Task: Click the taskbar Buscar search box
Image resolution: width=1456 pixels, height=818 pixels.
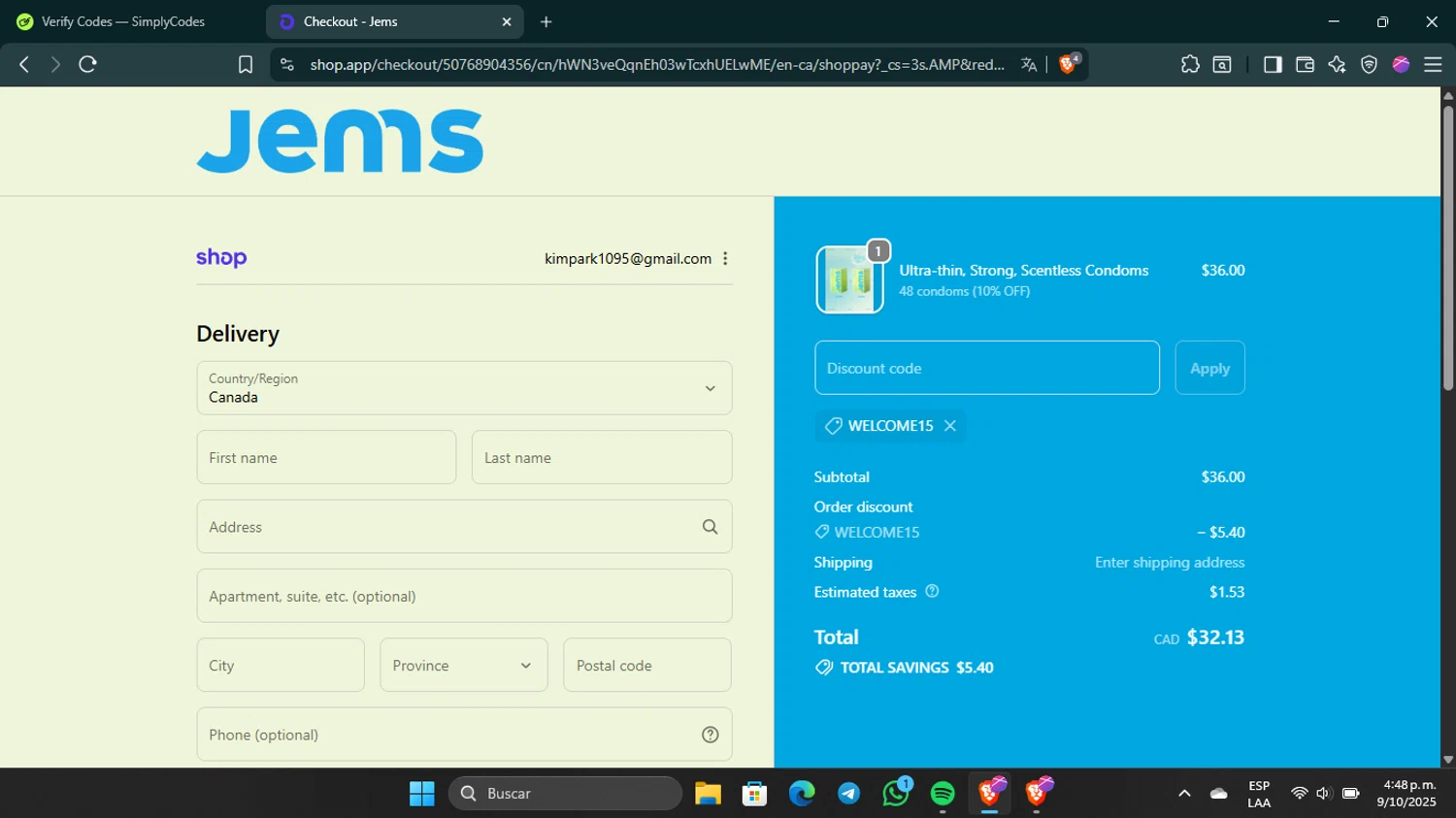Action: tap(566, 794)
